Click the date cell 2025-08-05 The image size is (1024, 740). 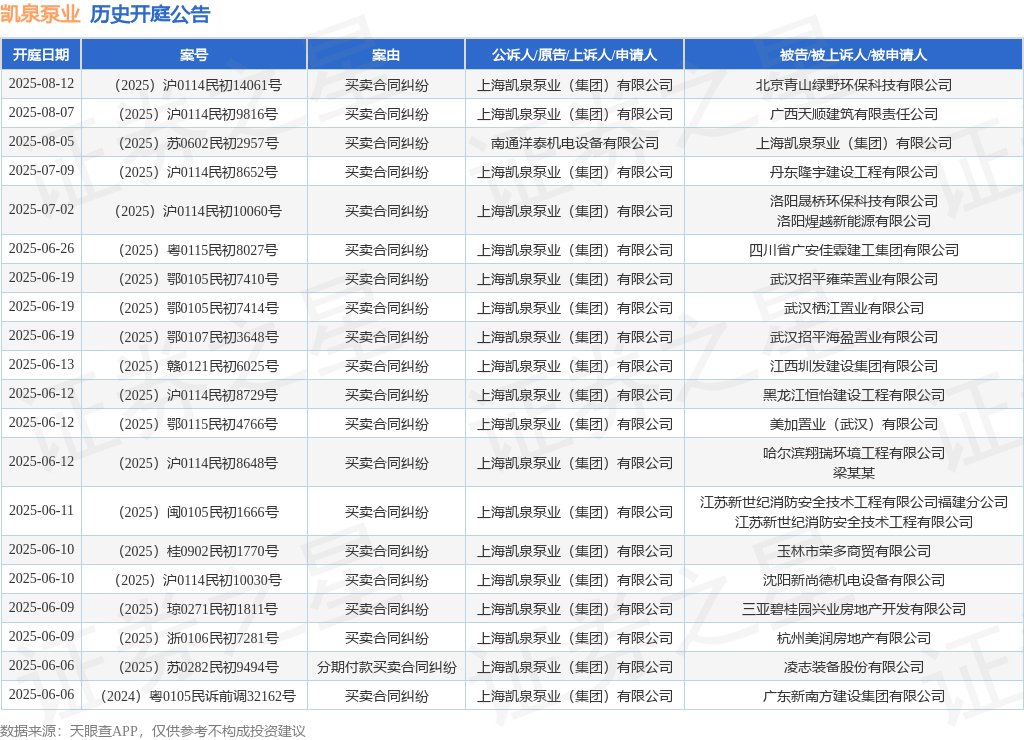pos(41,142)
